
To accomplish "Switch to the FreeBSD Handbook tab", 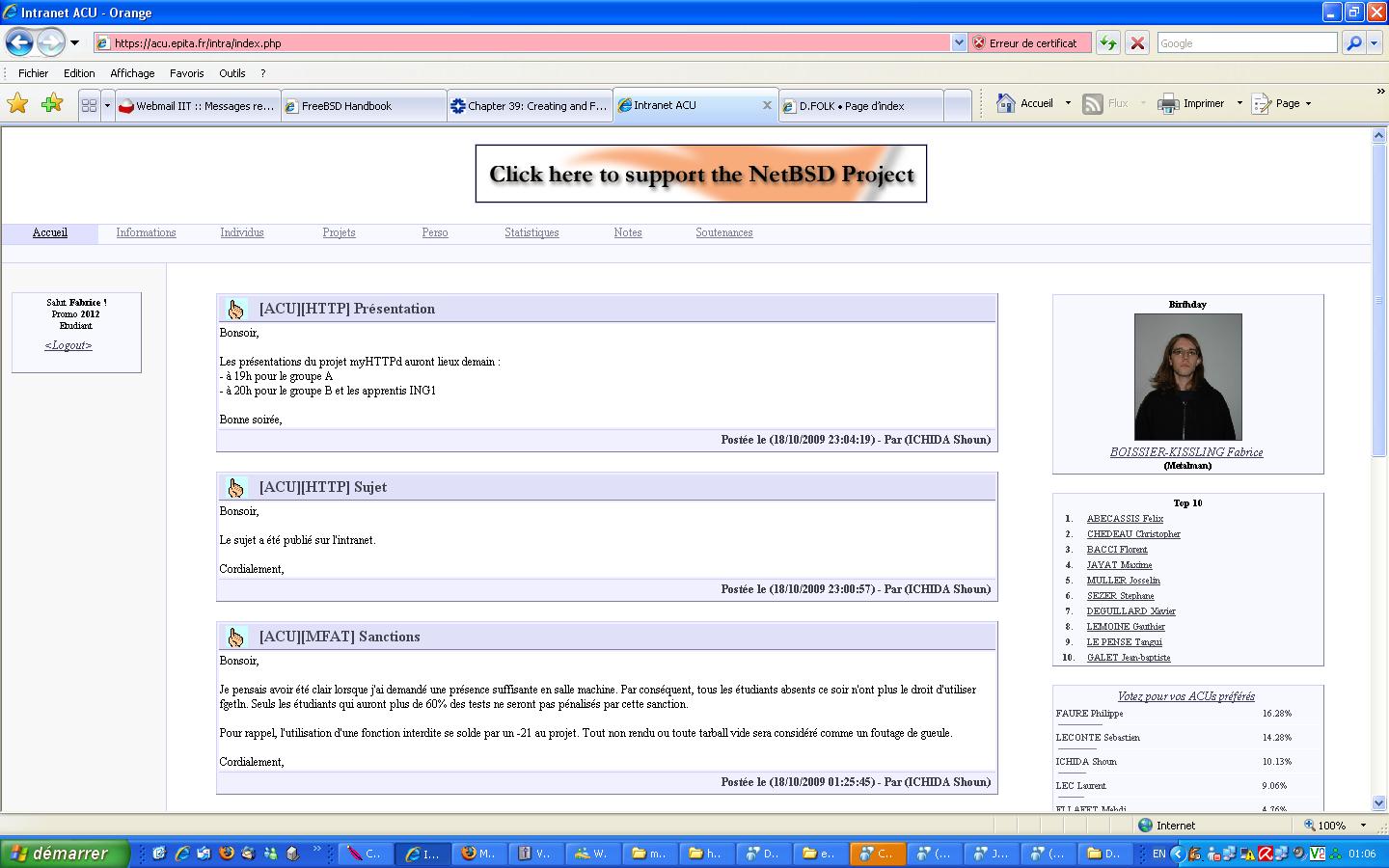I will click(x=363, y=106).
